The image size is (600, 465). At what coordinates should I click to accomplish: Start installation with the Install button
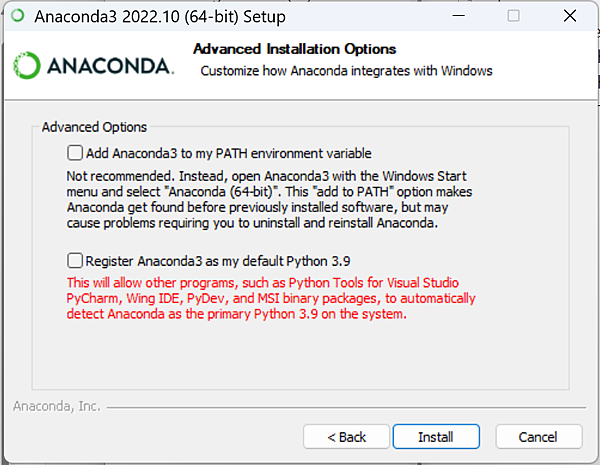point(436,436)
